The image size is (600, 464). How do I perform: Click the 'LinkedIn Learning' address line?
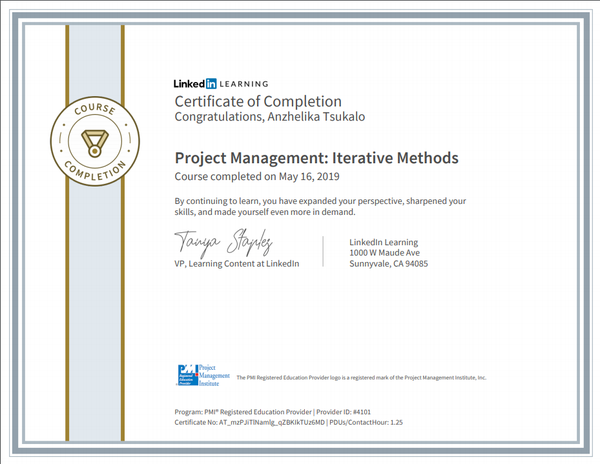pos(383,242)
